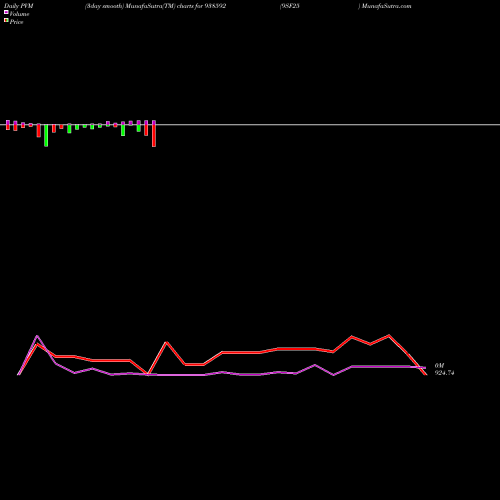
Task: Click the Volume legend color swatch
Action: pyautogui.click(x=6, y=12)
